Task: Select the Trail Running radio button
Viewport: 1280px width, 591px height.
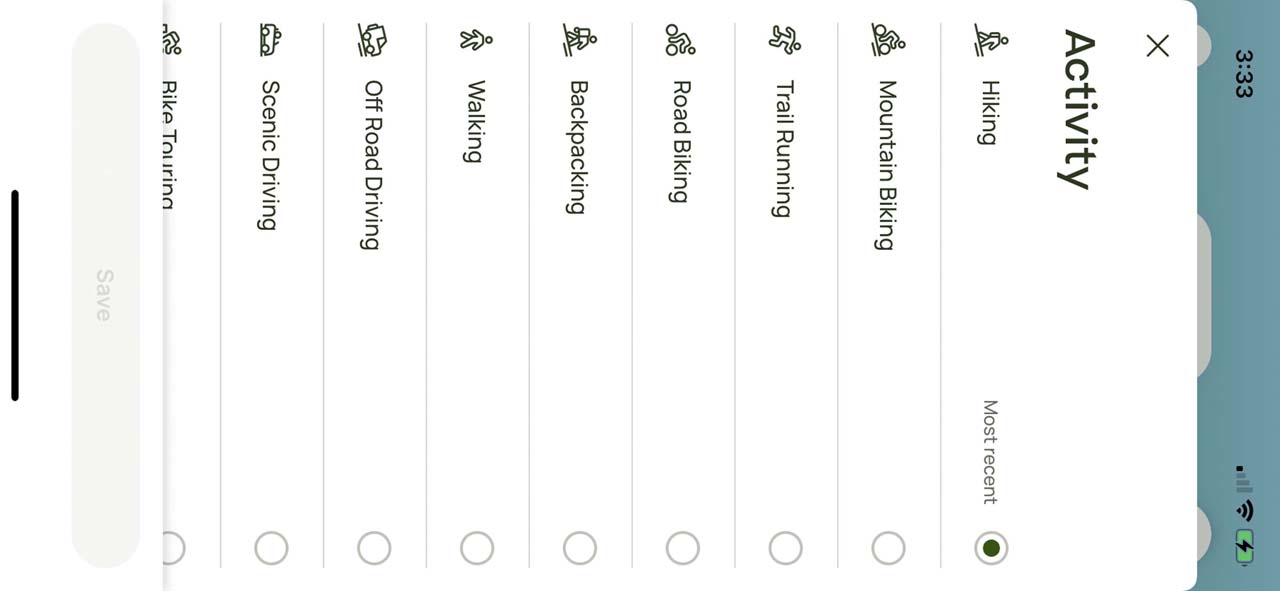Action: click(x=785, y=548)
